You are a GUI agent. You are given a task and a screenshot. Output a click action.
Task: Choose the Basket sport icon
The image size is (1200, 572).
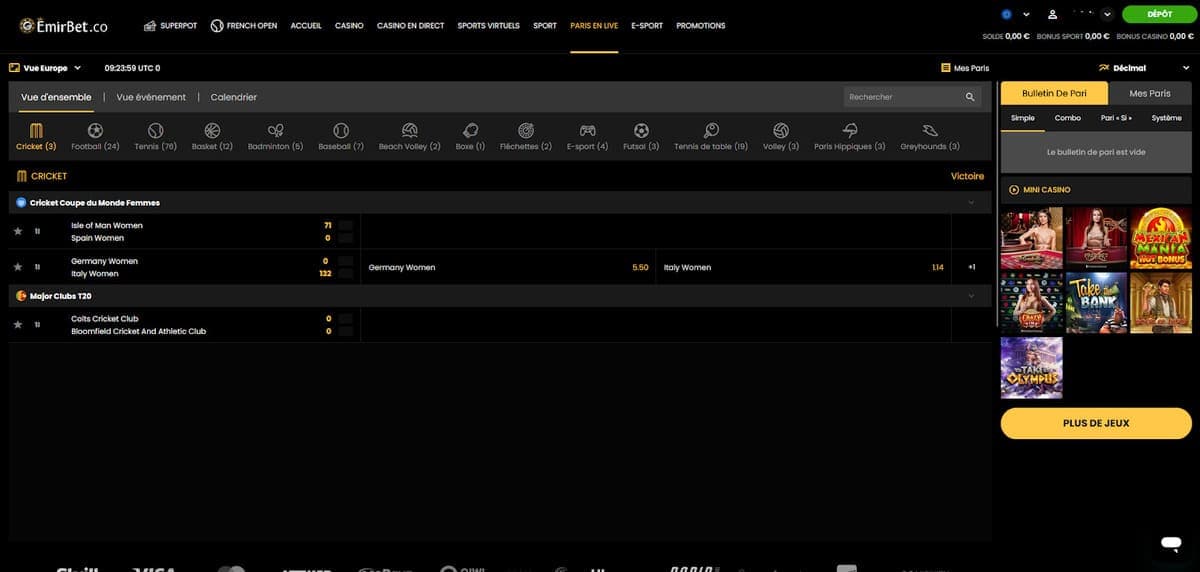[212, 131]
